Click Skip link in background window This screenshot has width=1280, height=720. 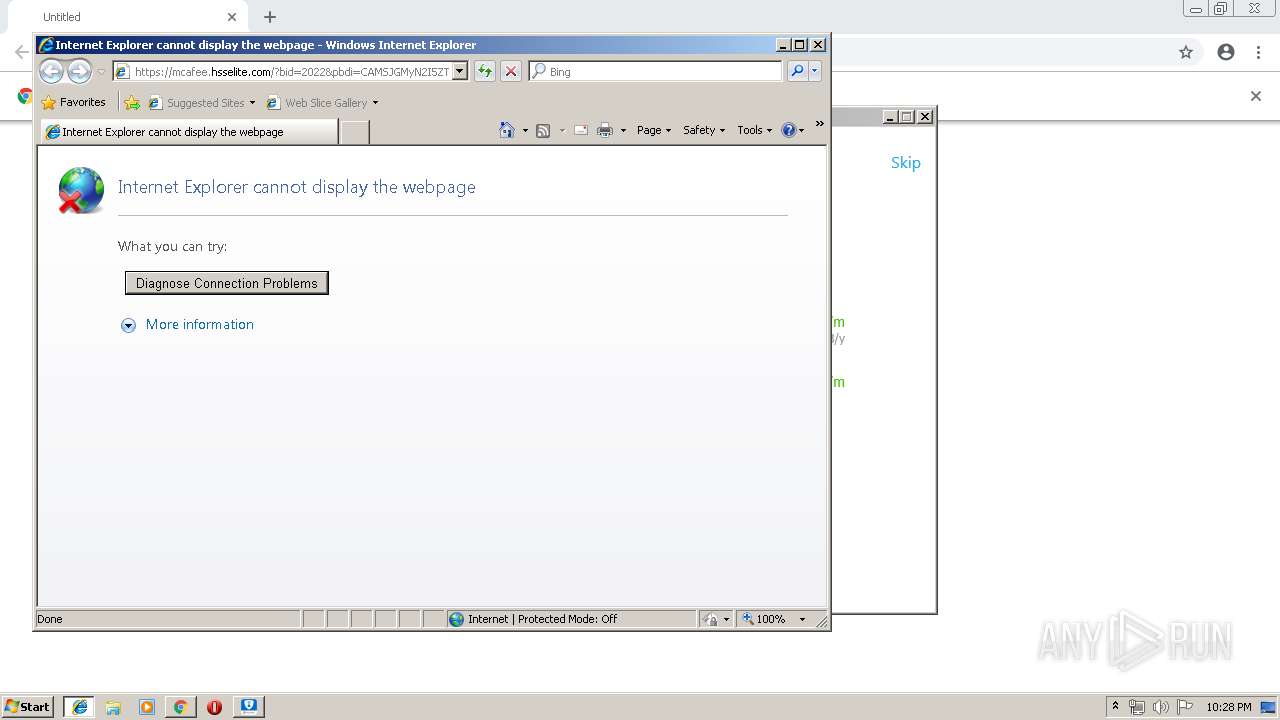(x=906, y=163)
